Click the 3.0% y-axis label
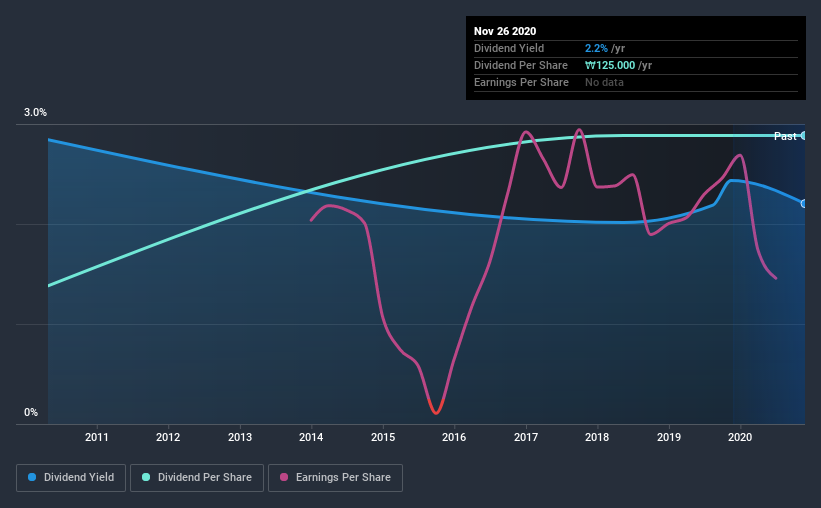 tap(36, 113)
